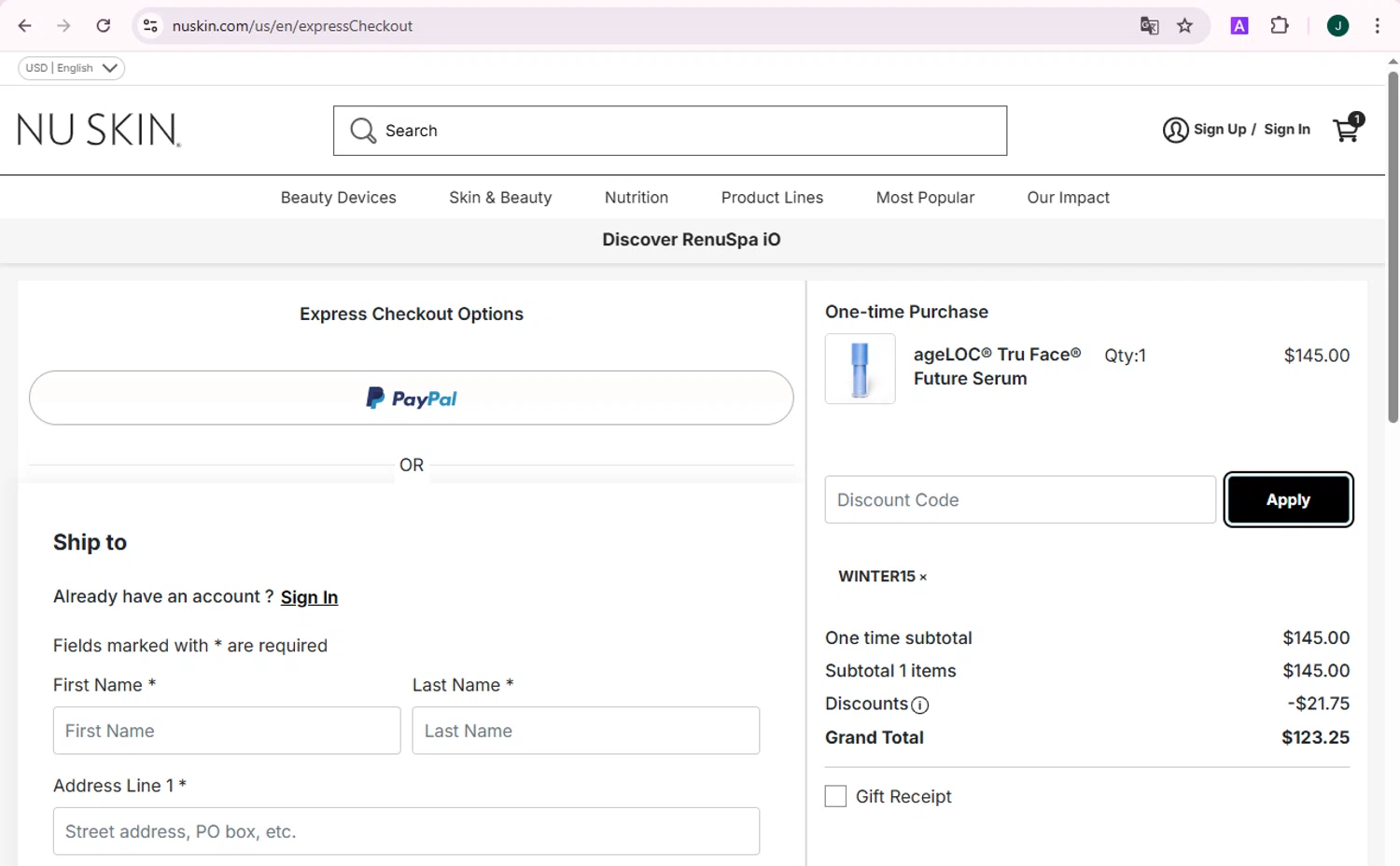Tick the Gift Receipt checkbox

(835, 796)
